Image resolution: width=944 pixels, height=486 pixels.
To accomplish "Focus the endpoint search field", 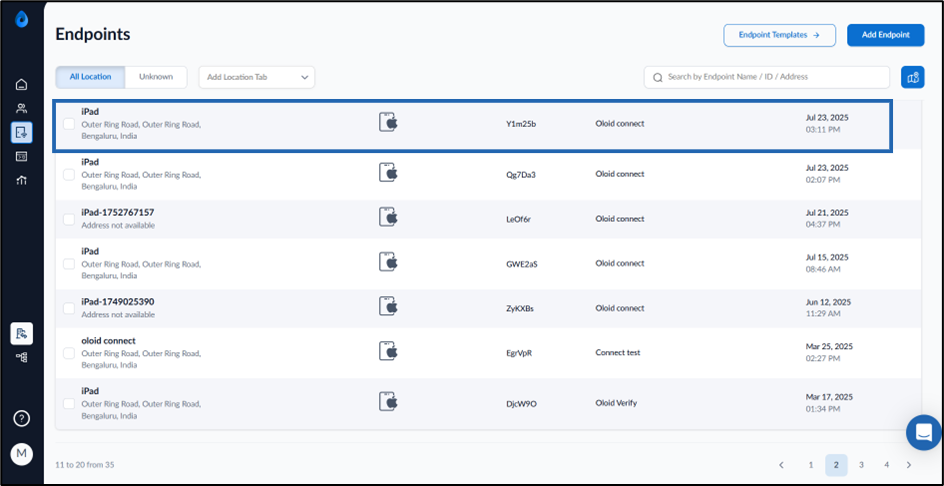I will point(766,77).
